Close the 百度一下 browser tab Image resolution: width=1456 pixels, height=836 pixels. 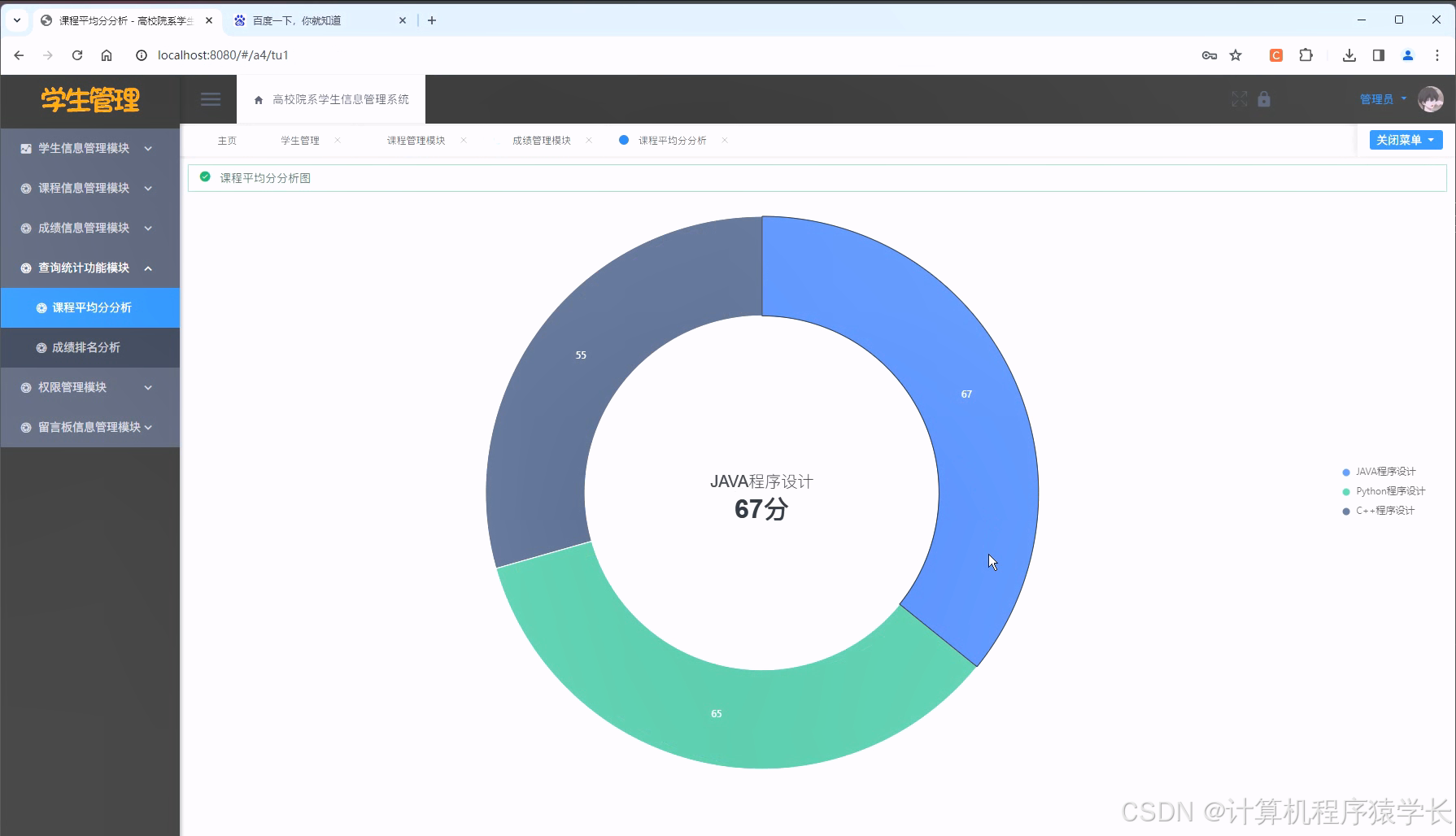(402, 20)
